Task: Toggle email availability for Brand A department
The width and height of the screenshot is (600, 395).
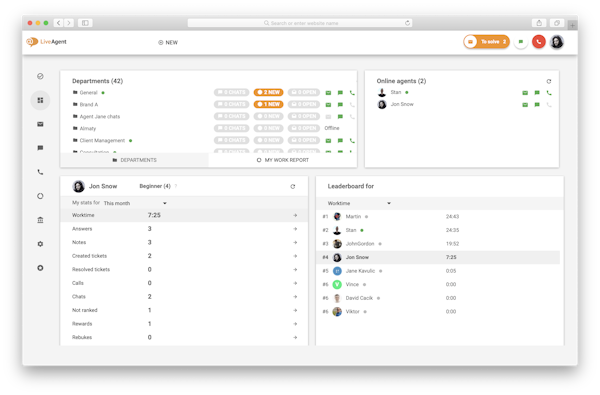Action: tap(328, 104)
